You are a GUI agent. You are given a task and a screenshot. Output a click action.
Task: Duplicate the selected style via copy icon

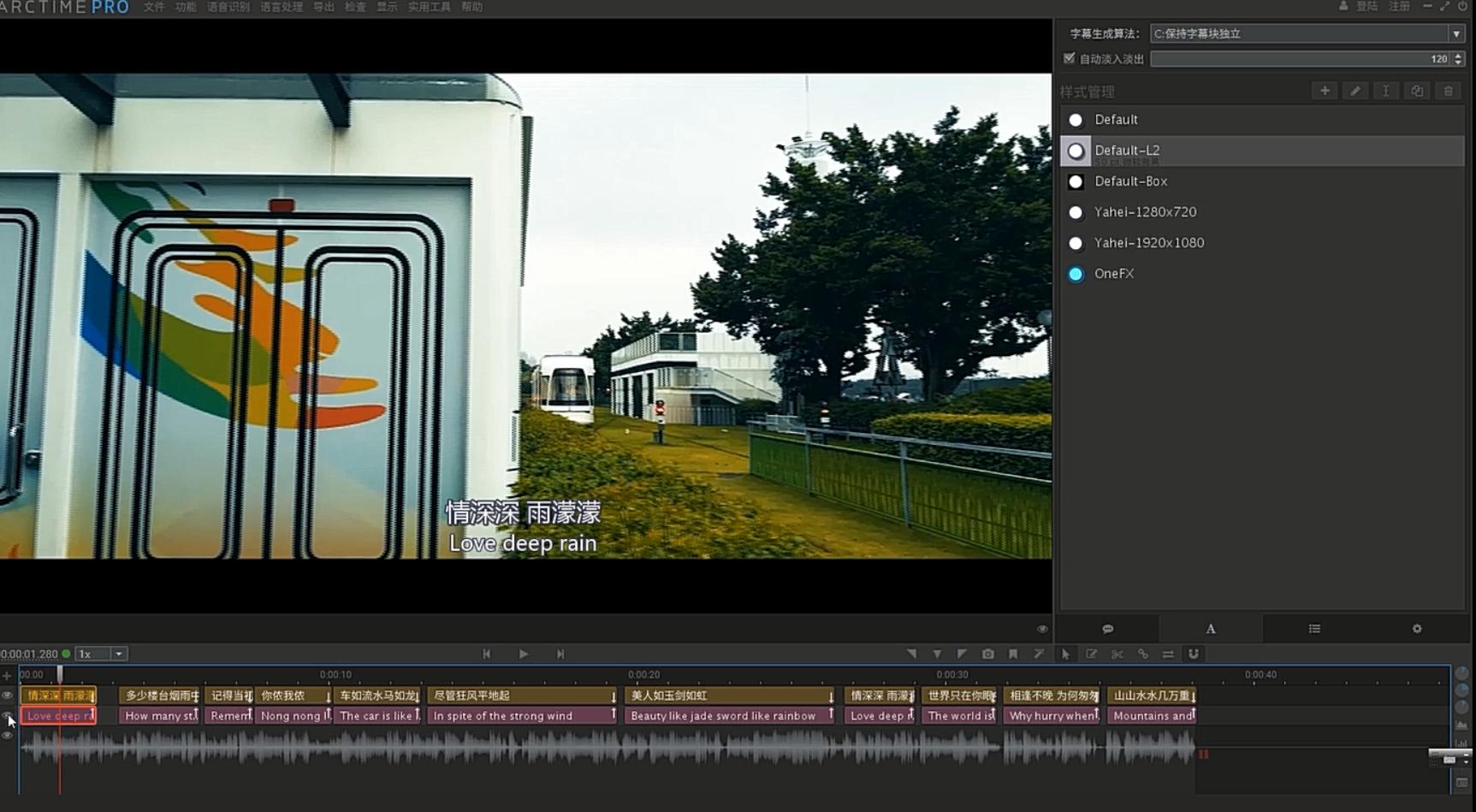click(1417, 91)
